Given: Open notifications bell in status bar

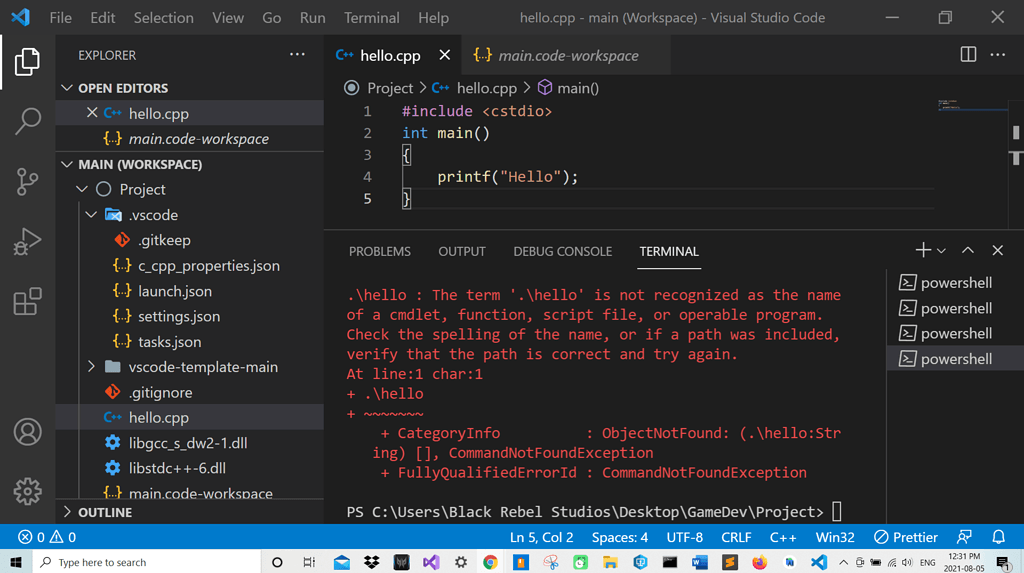Looking at the screenshot, I should (x=998, y=537).
